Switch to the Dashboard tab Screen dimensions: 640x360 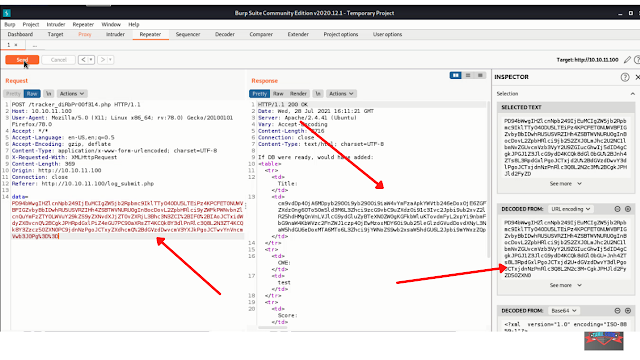(x=20, y=34)
